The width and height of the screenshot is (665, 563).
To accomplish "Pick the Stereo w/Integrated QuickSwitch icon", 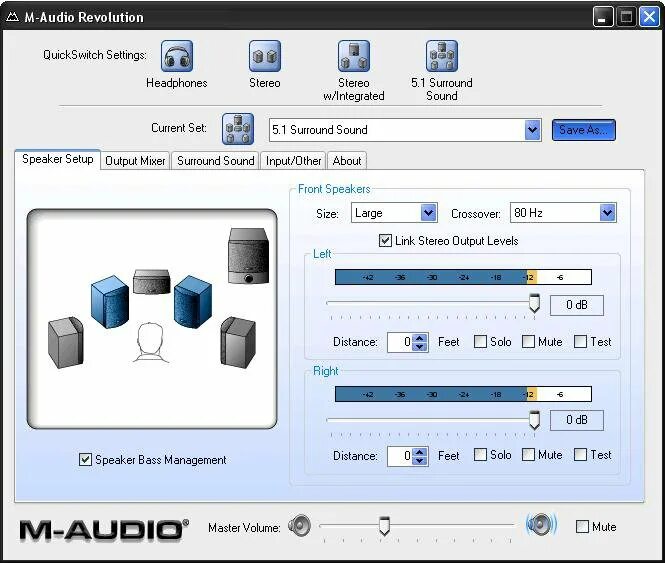I will [x=354, y=56].
